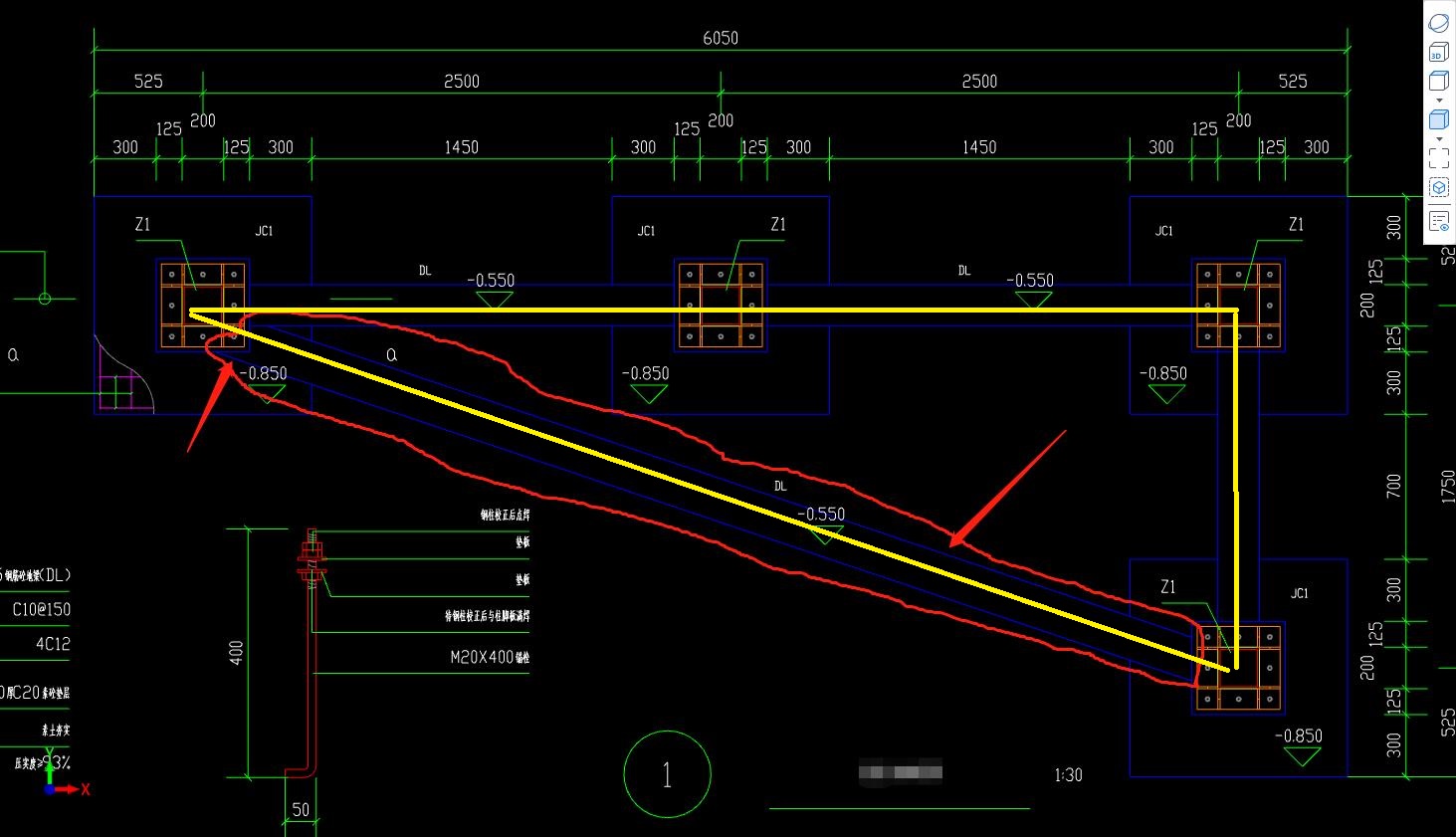The height and width of the screenshot is (837, 1456).
Task: Click the 4C12 rebar annotation
Action: pos(53,644)
